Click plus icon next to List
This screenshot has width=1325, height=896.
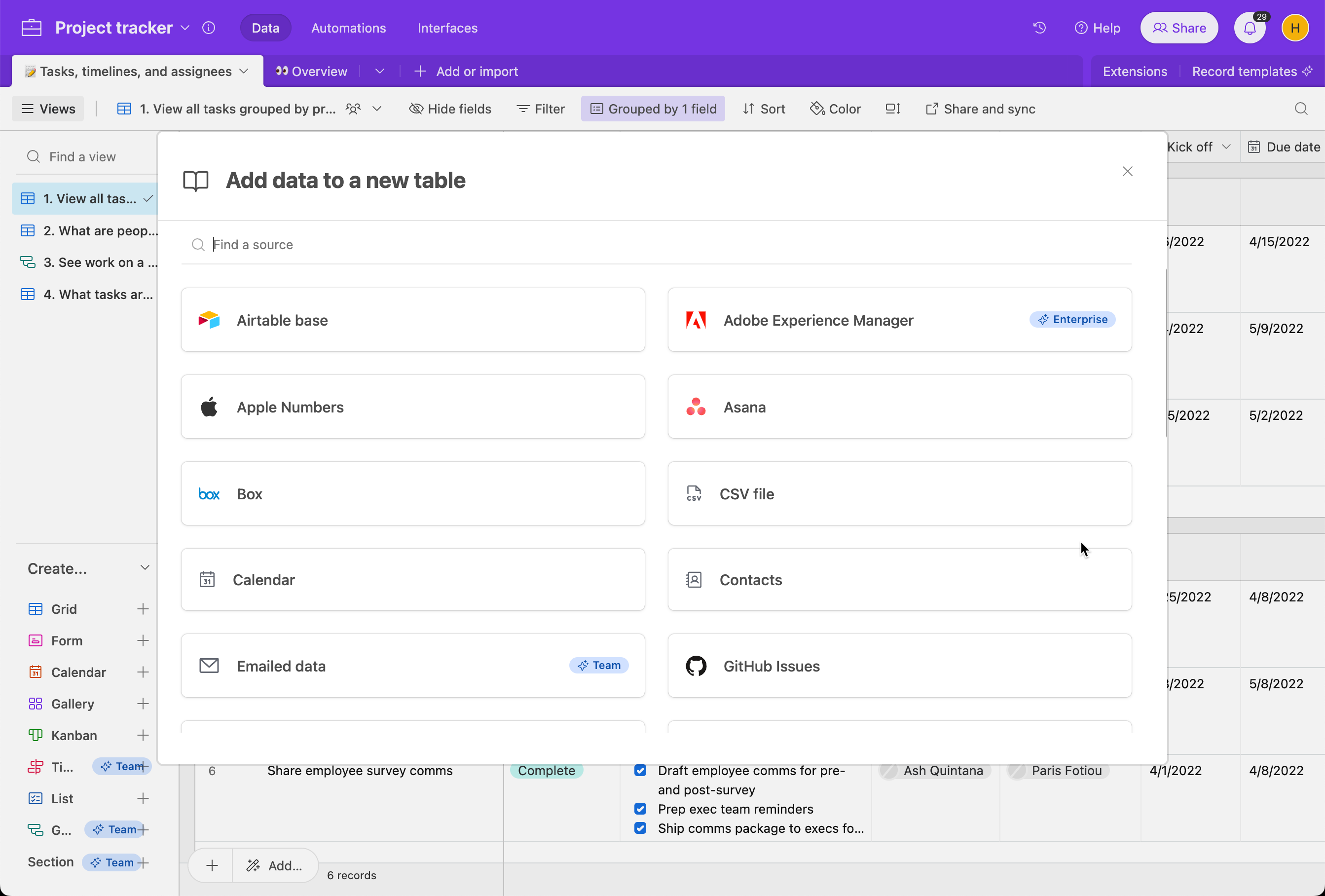[143, 798]
